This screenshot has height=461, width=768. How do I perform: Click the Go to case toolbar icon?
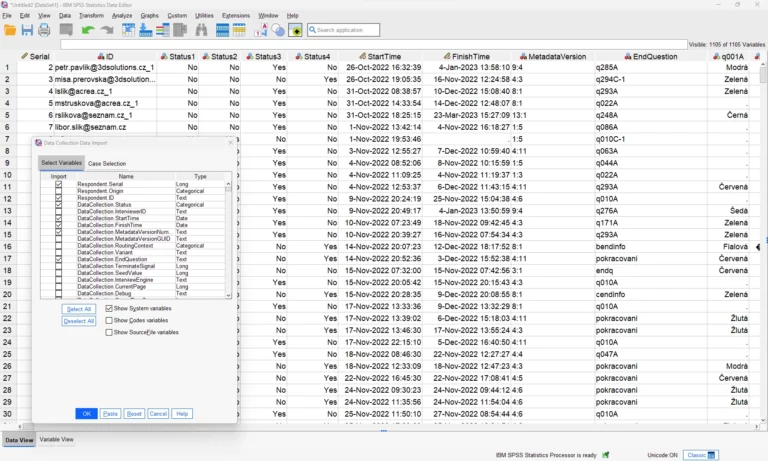(x=128, y=30)
